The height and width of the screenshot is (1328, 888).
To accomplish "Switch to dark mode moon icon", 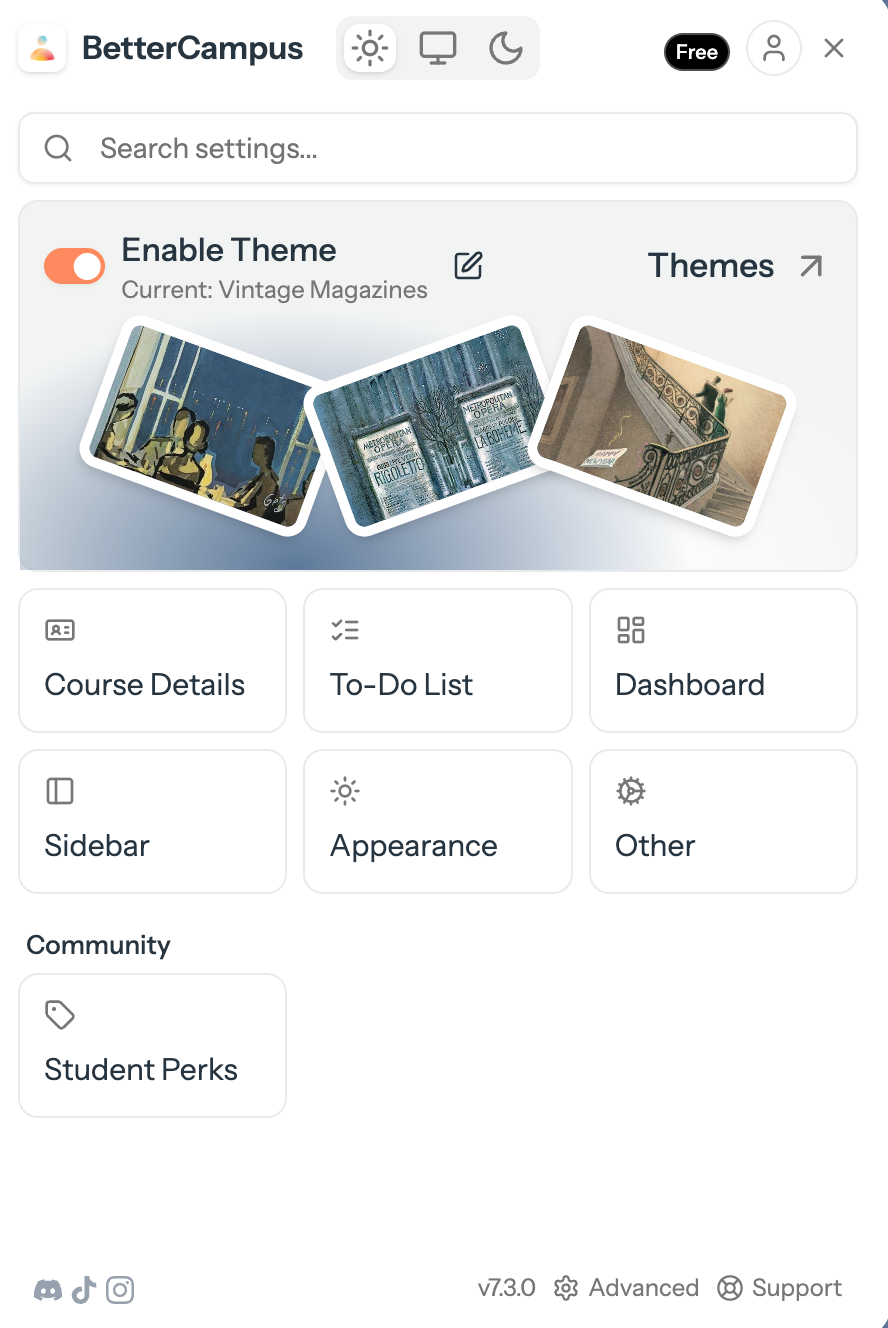I will point(506,48).
